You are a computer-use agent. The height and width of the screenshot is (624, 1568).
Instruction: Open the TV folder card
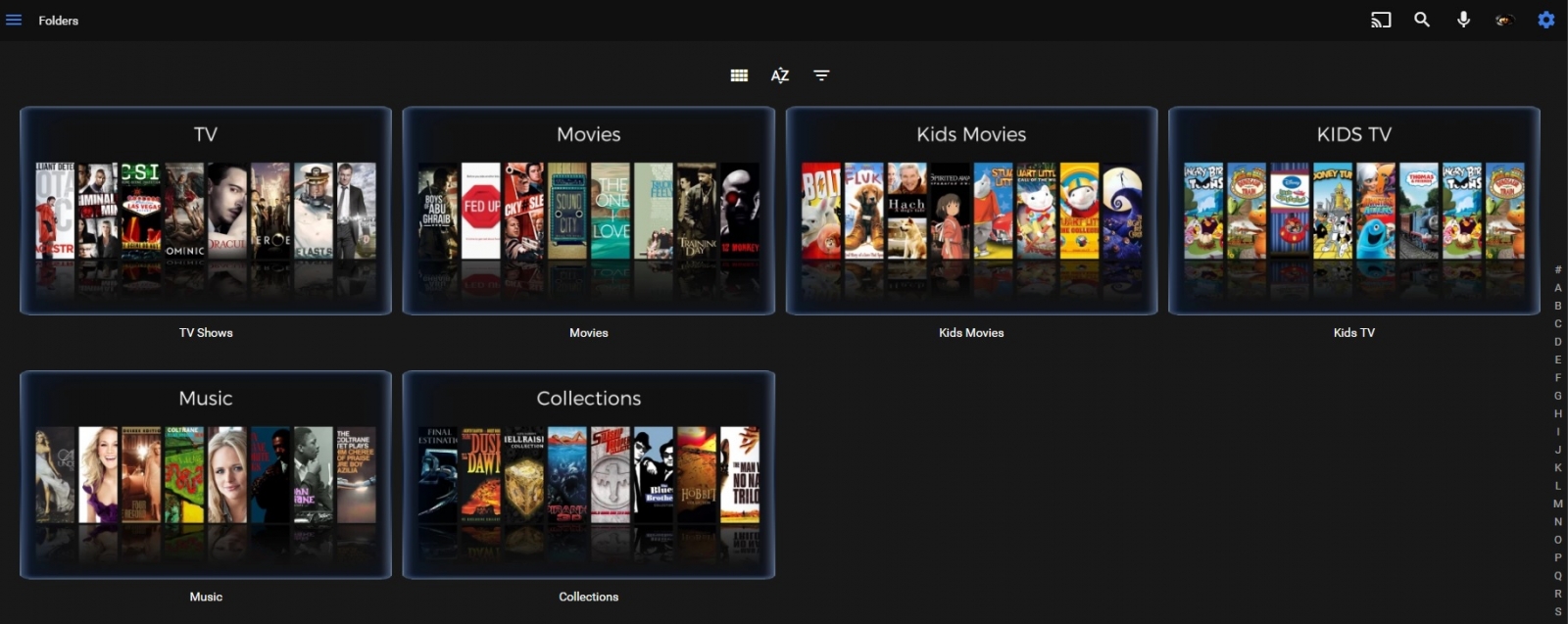coord(206,211)
